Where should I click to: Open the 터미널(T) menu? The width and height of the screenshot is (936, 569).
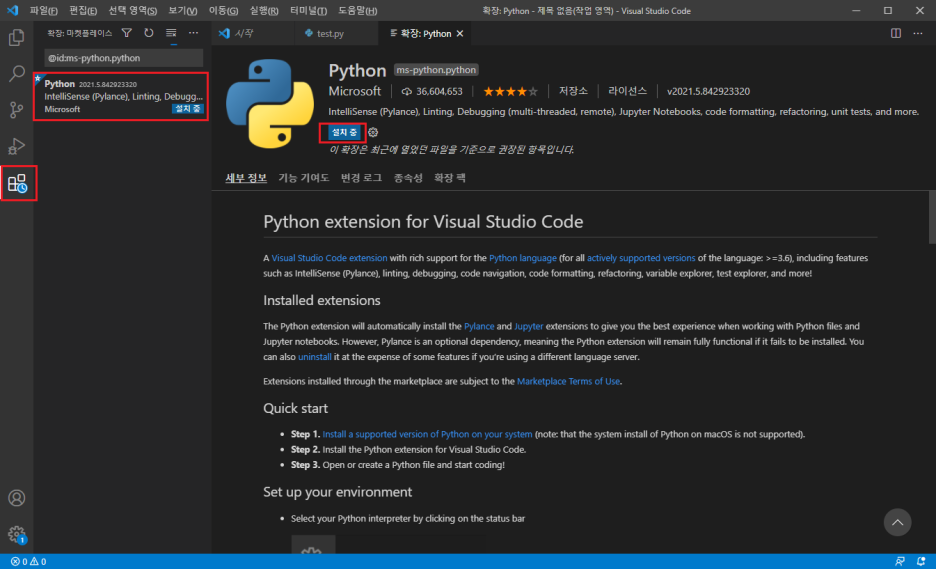308,11
